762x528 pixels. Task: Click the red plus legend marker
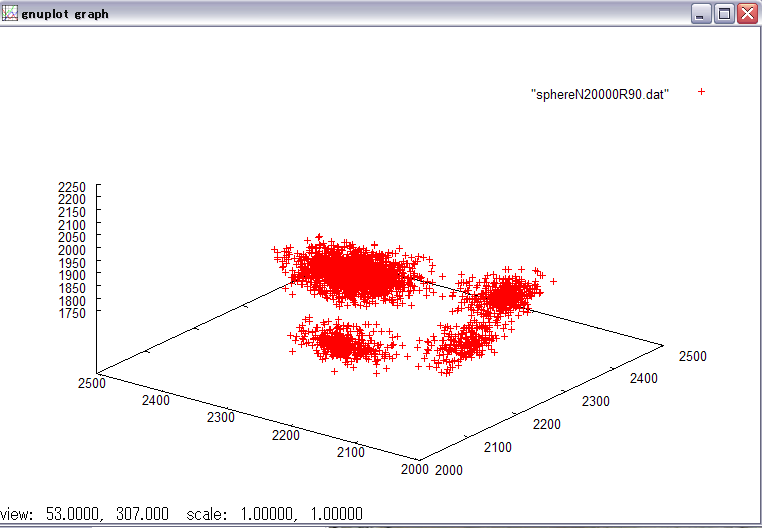tap(701, 91)
